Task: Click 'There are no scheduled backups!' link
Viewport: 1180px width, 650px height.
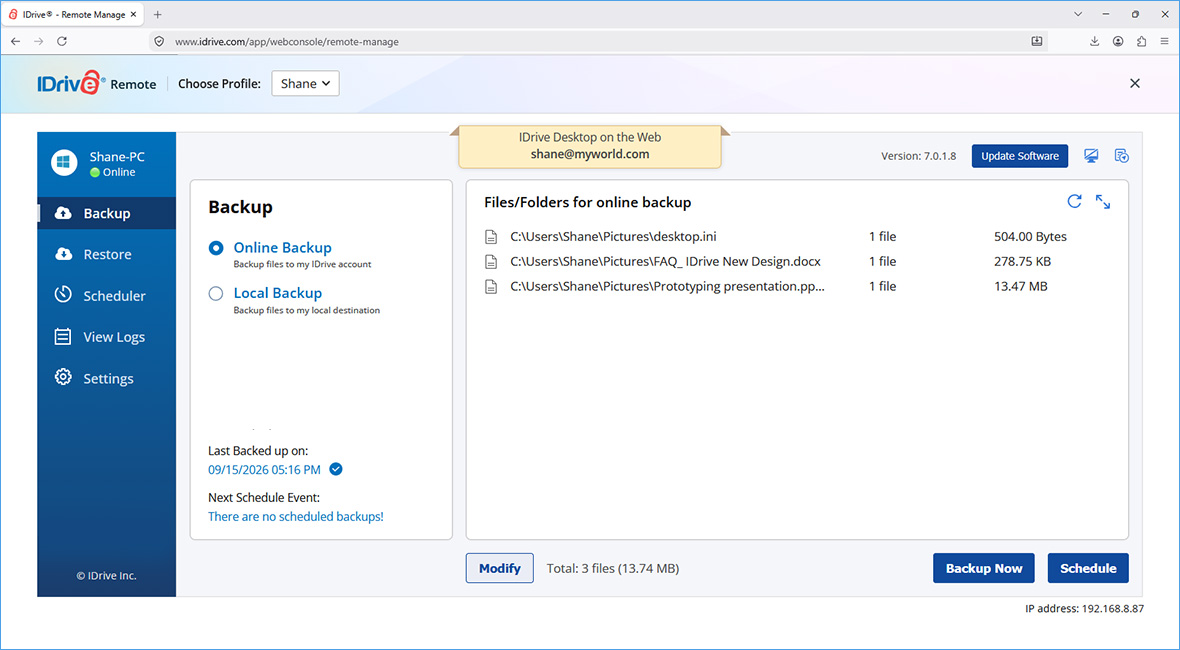Action: point(296,516)
